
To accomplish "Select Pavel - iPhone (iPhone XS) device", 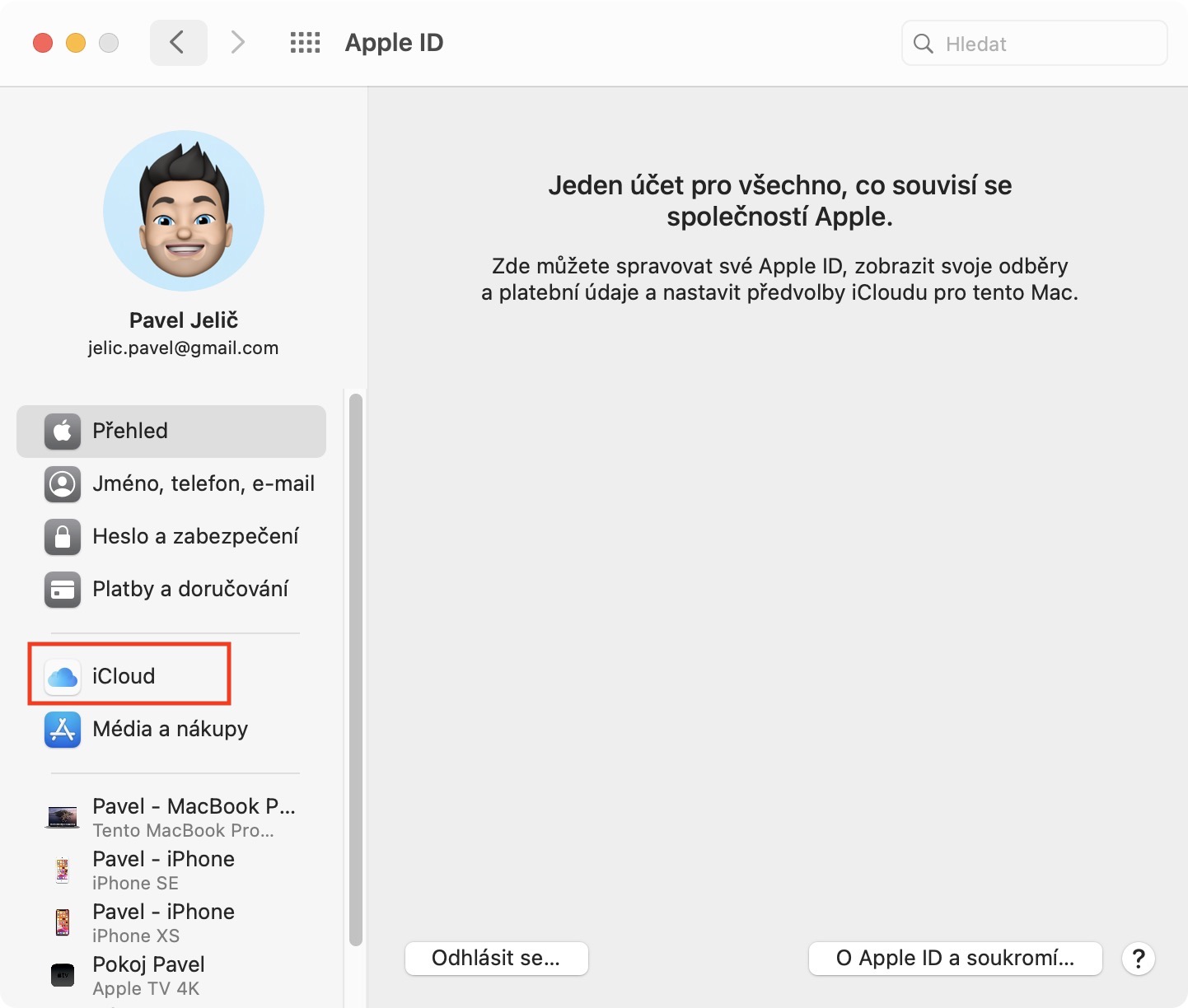I will (x=171, y=922).
